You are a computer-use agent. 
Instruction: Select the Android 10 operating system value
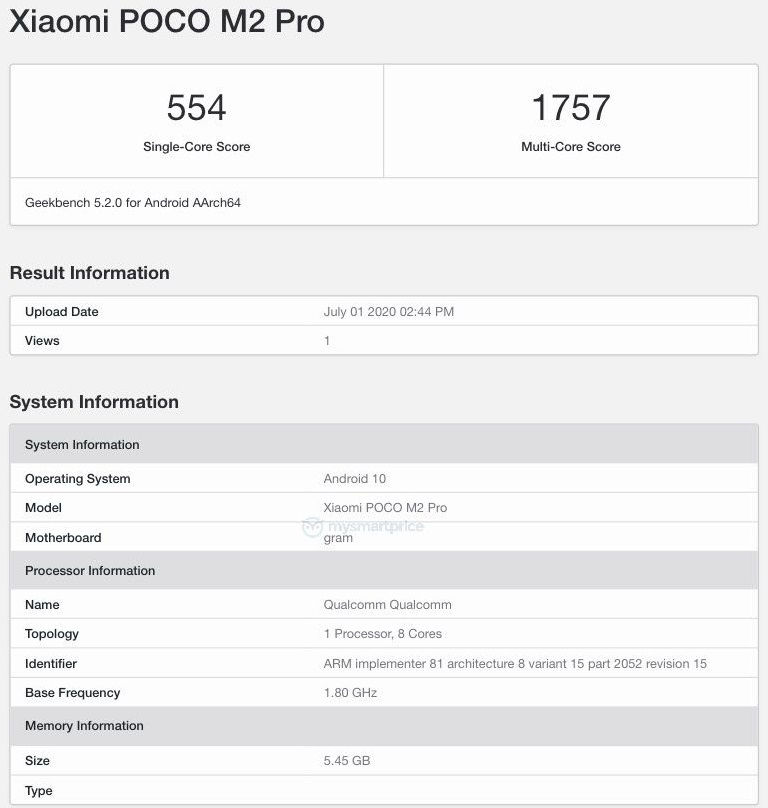click(355, 479)
